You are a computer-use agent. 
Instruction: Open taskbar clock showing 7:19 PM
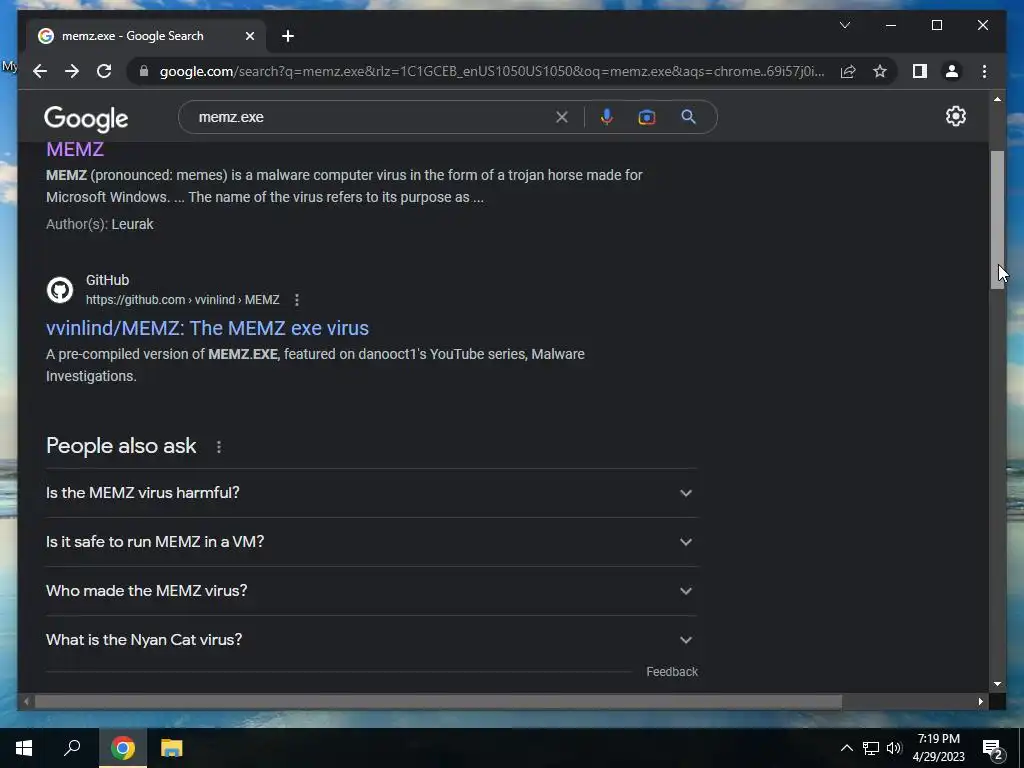(938, 748)
